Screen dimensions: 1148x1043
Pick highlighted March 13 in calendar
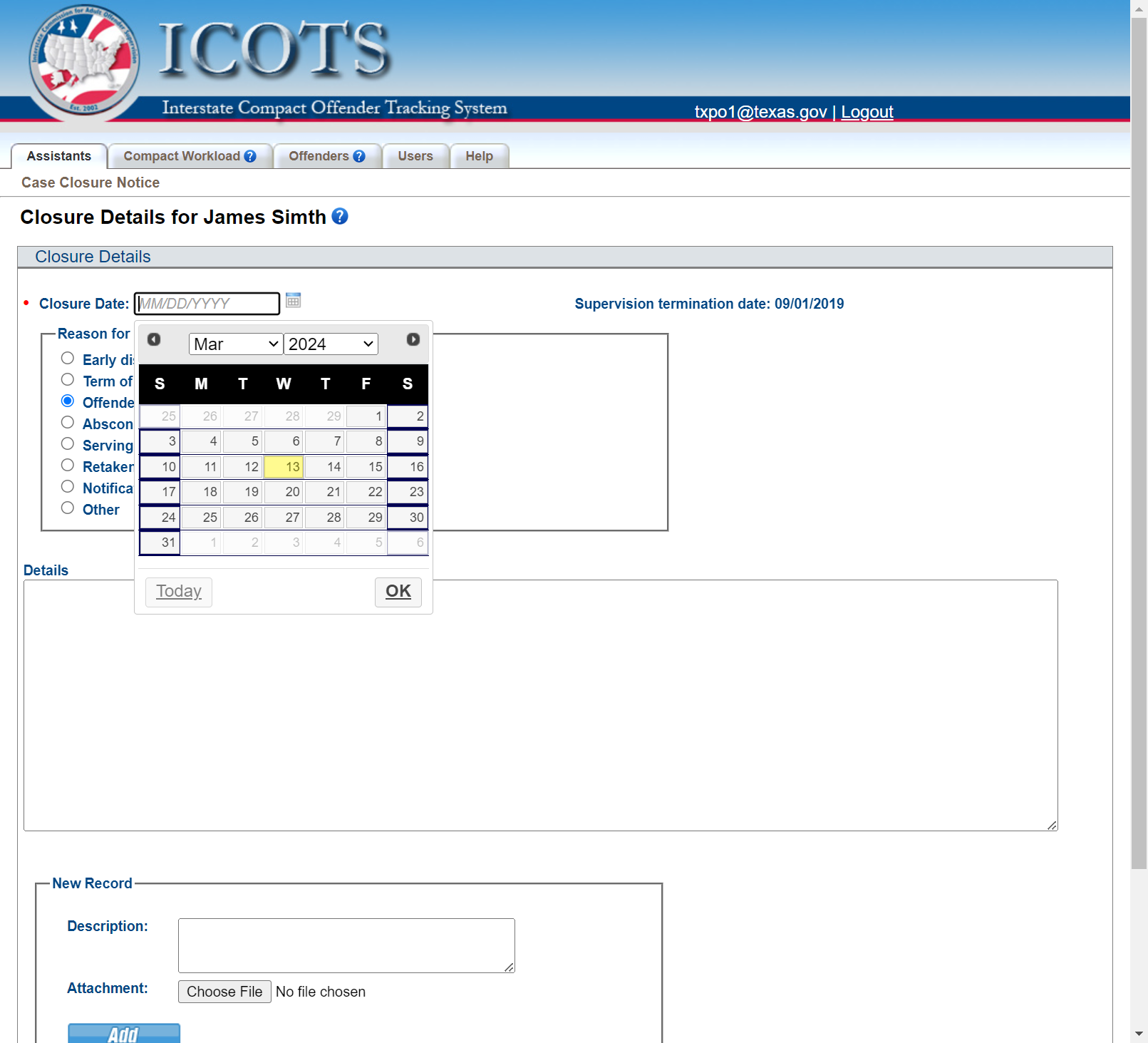pos(284,467)
